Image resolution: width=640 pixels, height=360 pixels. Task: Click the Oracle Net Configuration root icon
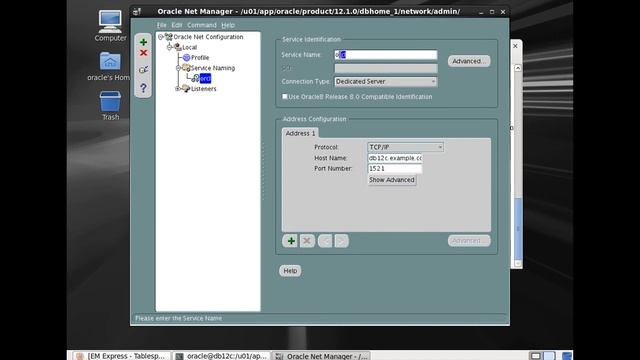coord(169,37)
